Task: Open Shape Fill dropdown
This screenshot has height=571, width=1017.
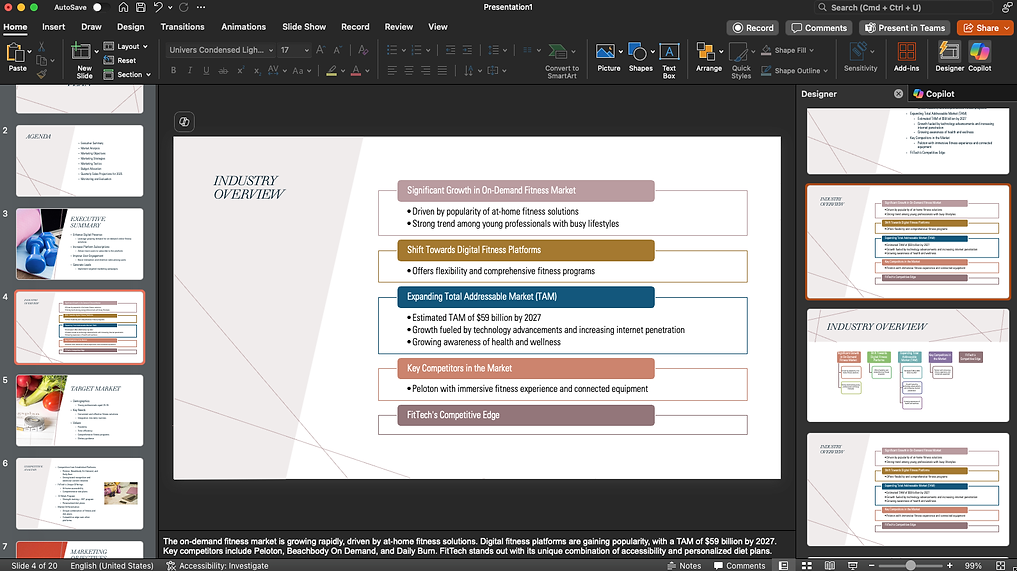Action: (x=787, y=50)
